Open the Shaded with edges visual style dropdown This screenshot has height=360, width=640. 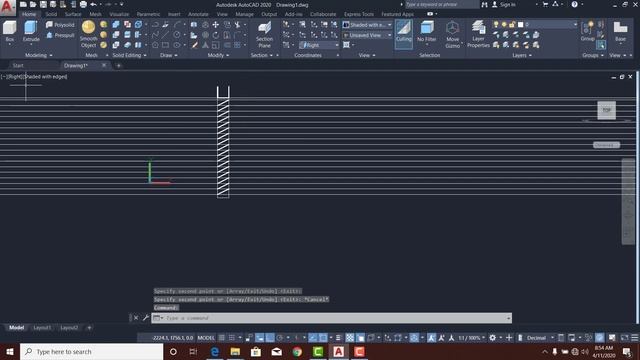click(x=367, y=25)
